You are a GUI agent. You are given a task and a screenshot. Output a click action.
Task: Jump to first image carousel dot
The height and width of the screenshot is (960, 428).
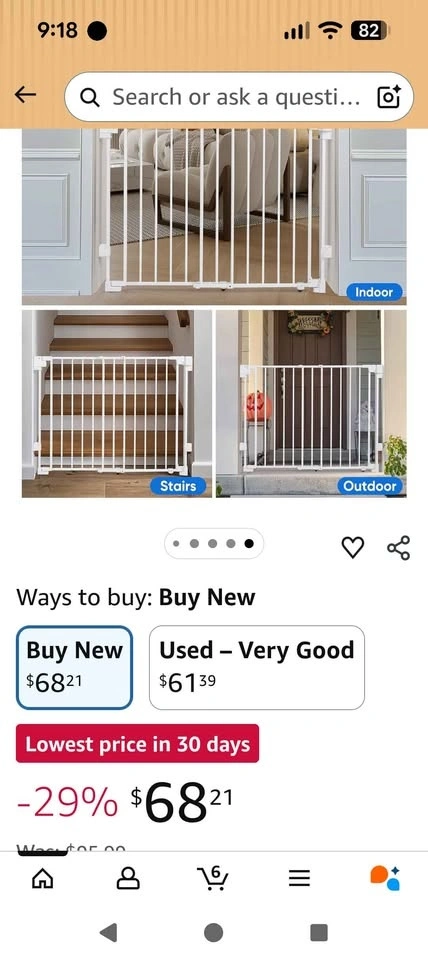[x=176, y=543]
